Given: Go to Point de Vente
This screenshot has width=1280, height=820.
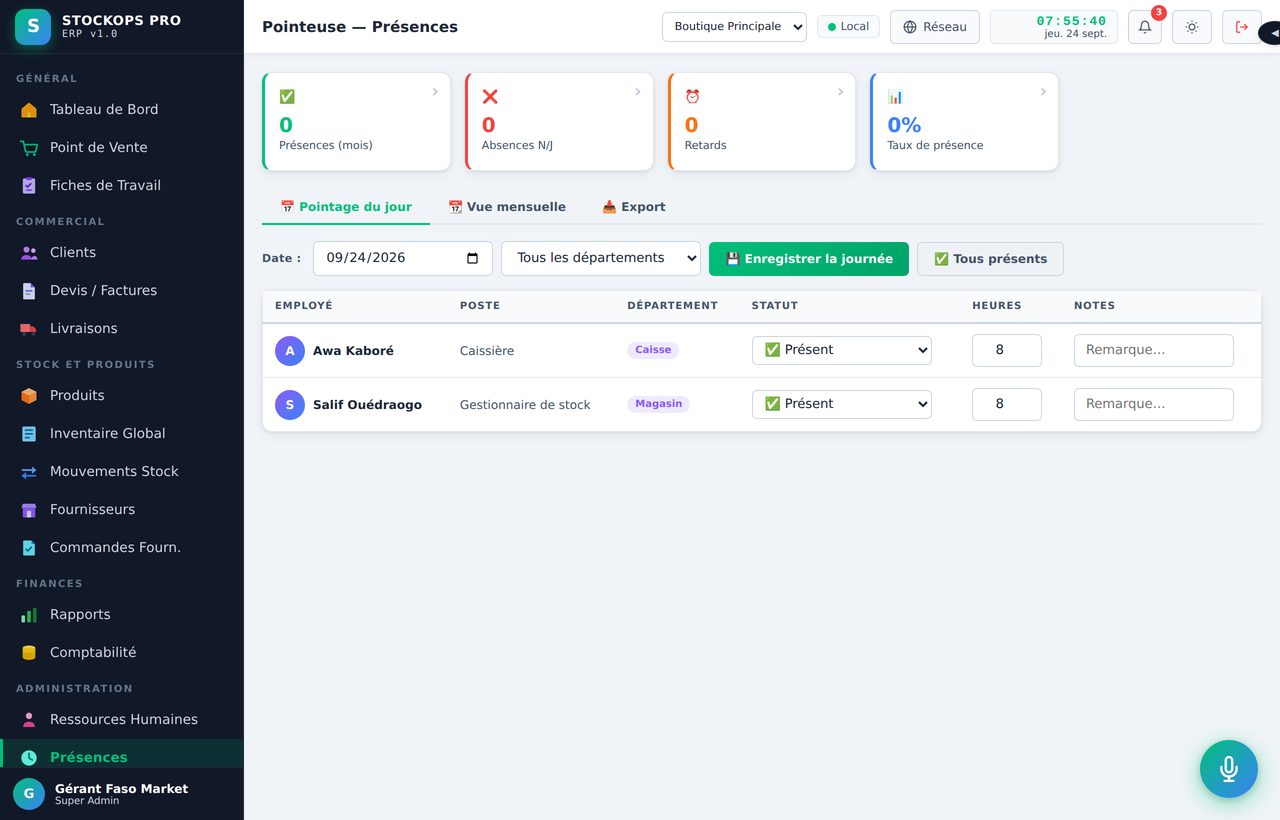Looking at the screenshot, I should click(x=122, y=147).
